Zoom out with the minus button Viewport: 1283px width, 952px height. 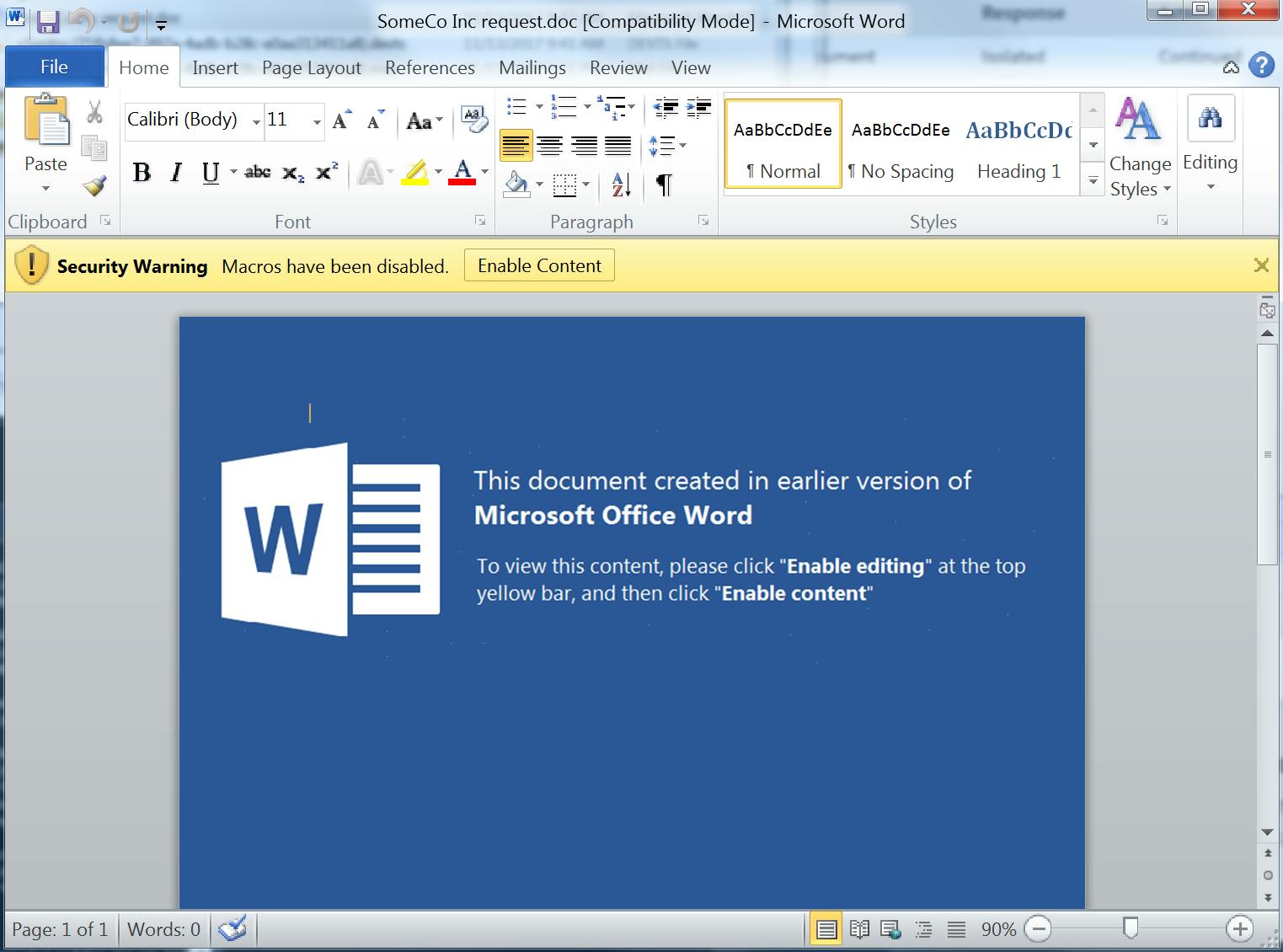click(x=1038, y=929)
